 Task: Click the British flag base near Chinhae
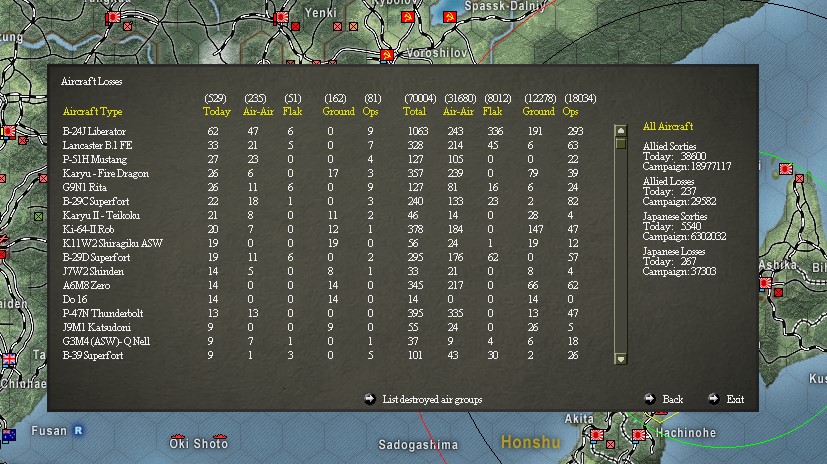coord(9,360)
